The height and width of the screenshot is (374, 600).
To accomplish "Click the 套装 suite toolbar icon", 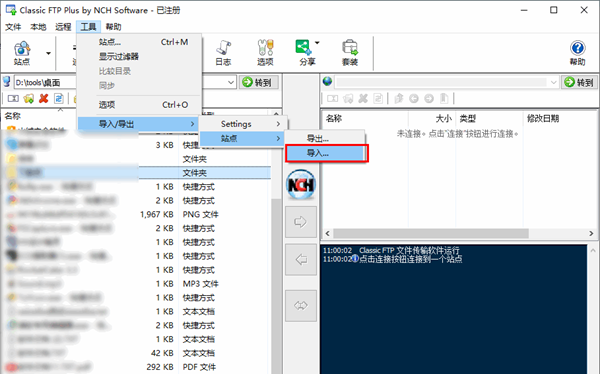I will pos(350,53).
